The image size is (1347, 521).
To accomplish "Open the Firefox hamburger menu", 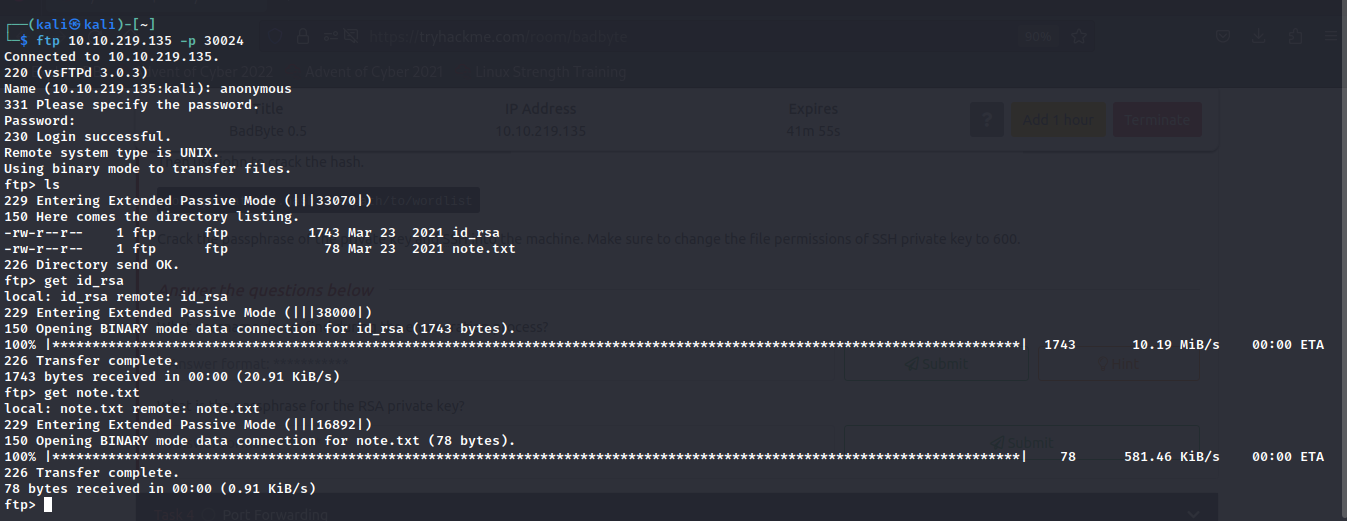I will point(1329,37).
